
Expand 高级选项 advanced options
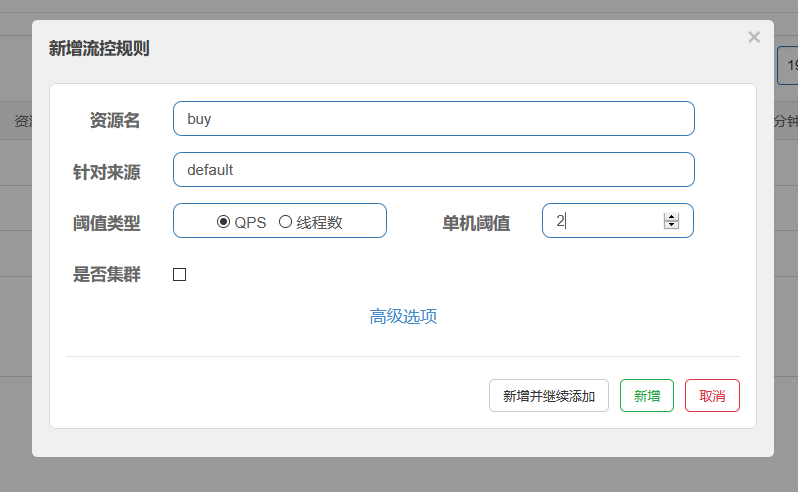(403, 317)
